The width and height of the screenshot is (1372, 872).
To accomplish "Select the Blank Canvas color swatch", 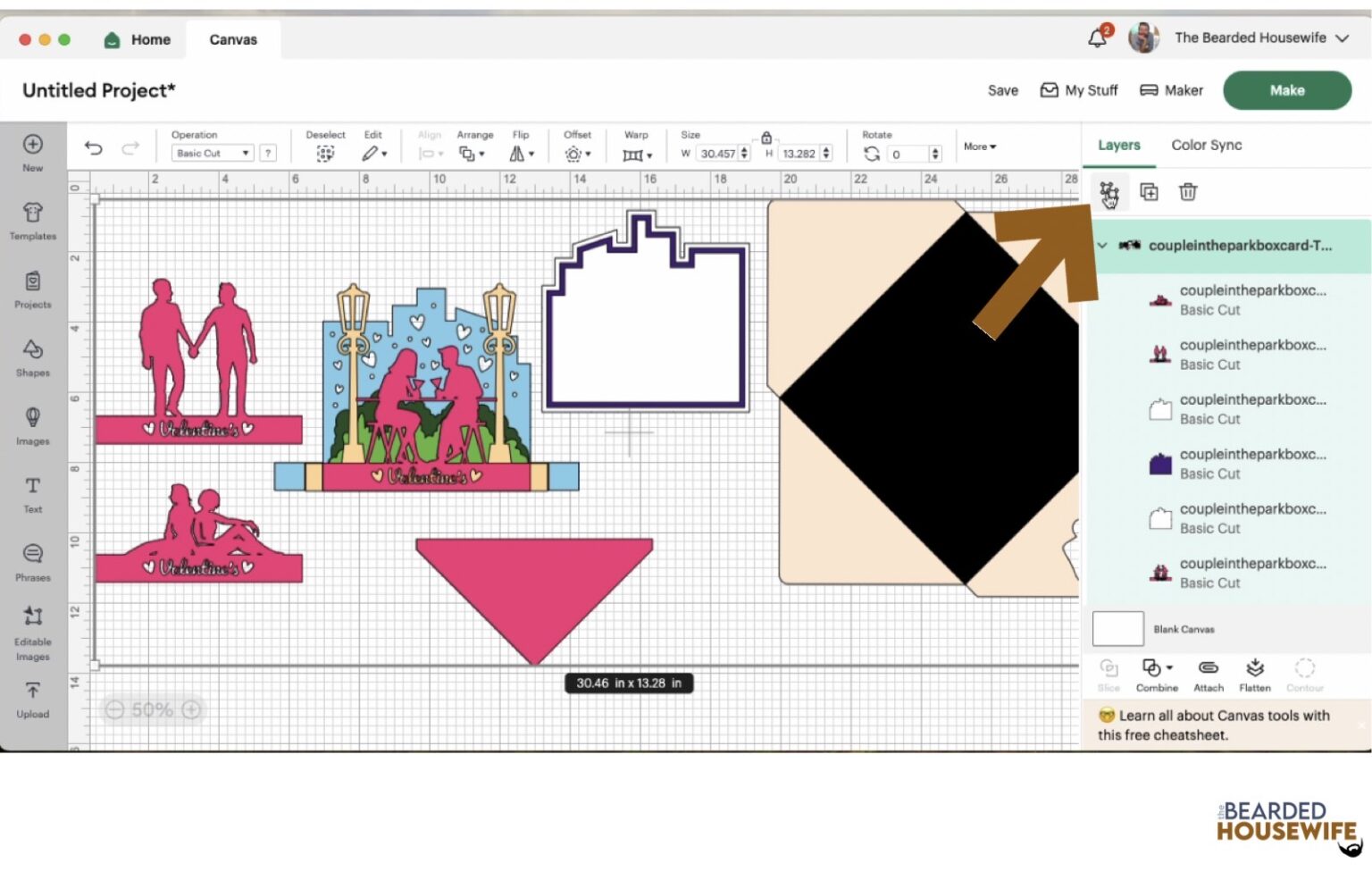I will pos(1117,629).
